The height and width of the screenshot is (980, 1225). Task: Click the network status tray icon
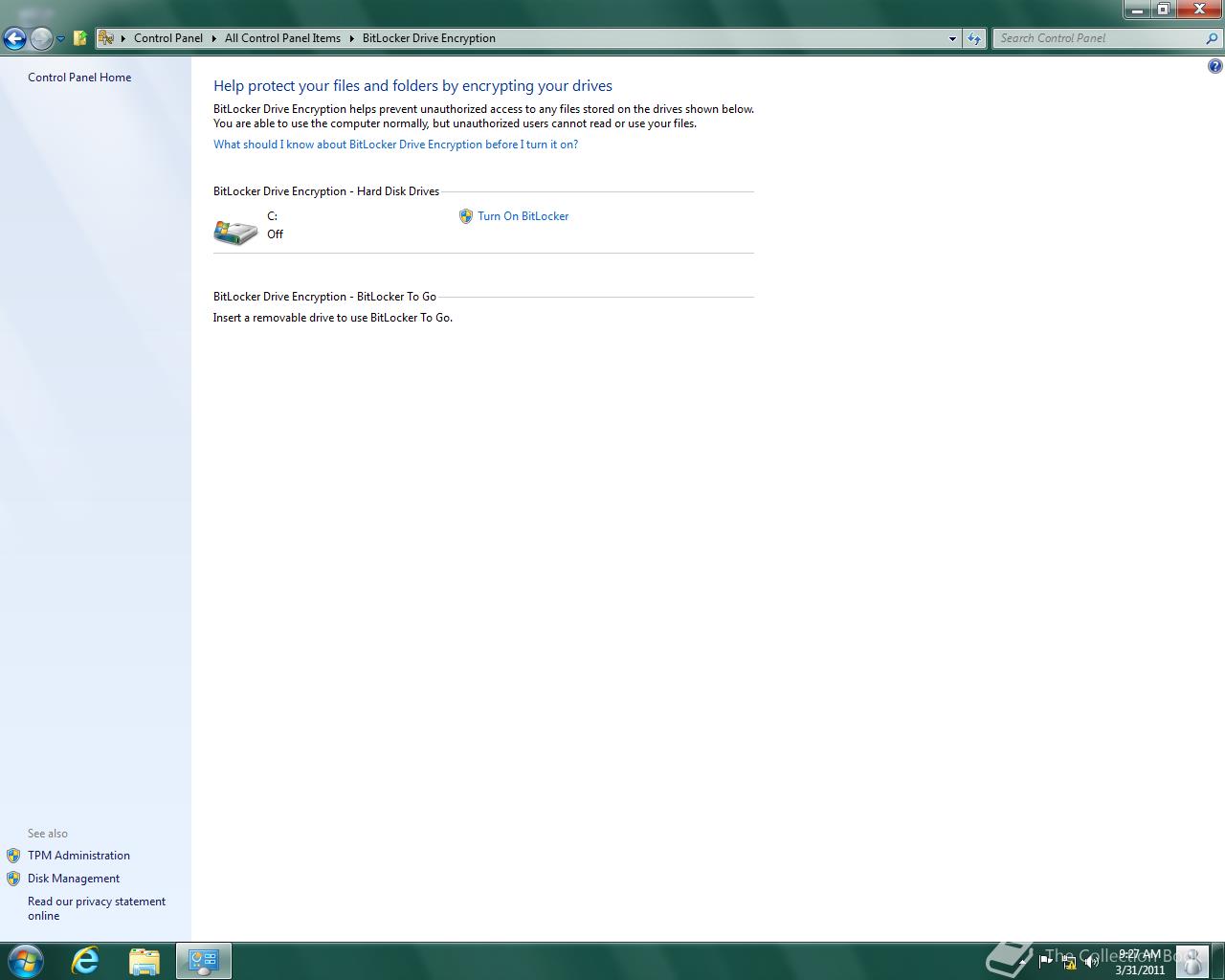tap(1069, 961)
